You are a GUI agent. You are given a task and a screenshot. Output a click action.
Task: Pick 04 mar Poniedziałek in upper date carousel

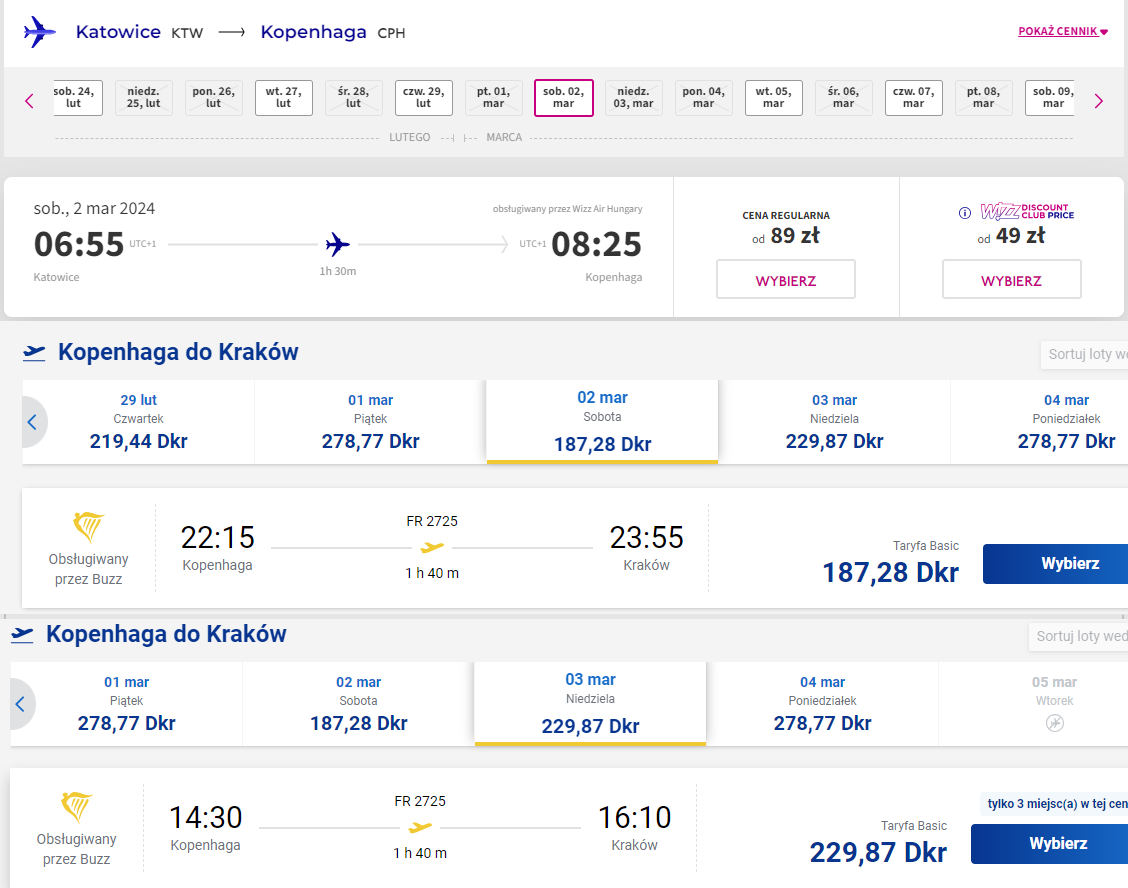[x=1040, y=422]
